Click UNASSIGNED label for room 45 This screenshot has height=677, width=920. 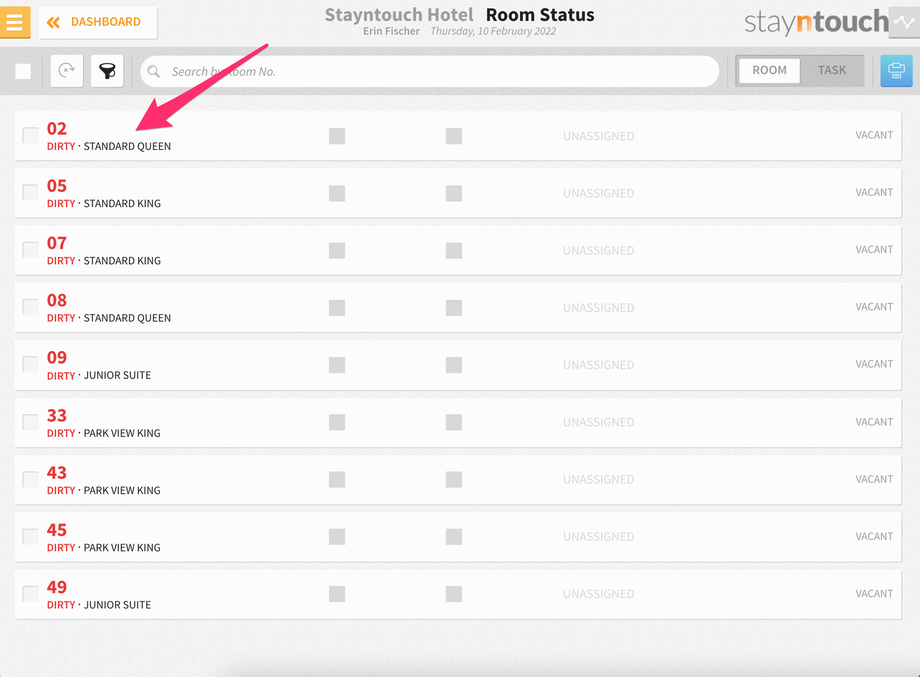pyautogui.click(x=598, y=537)
